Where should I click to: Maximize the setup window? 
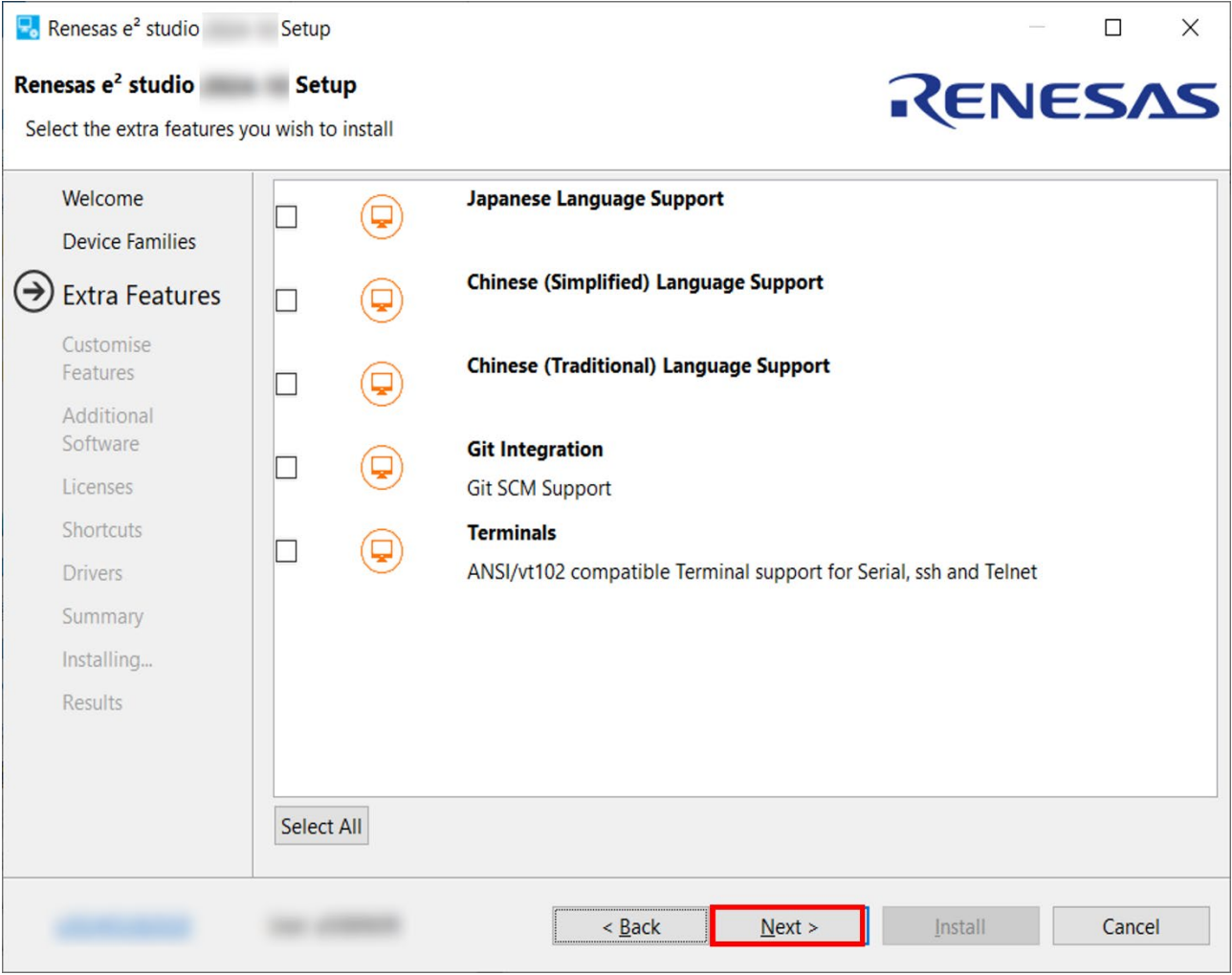(1112, 28)
